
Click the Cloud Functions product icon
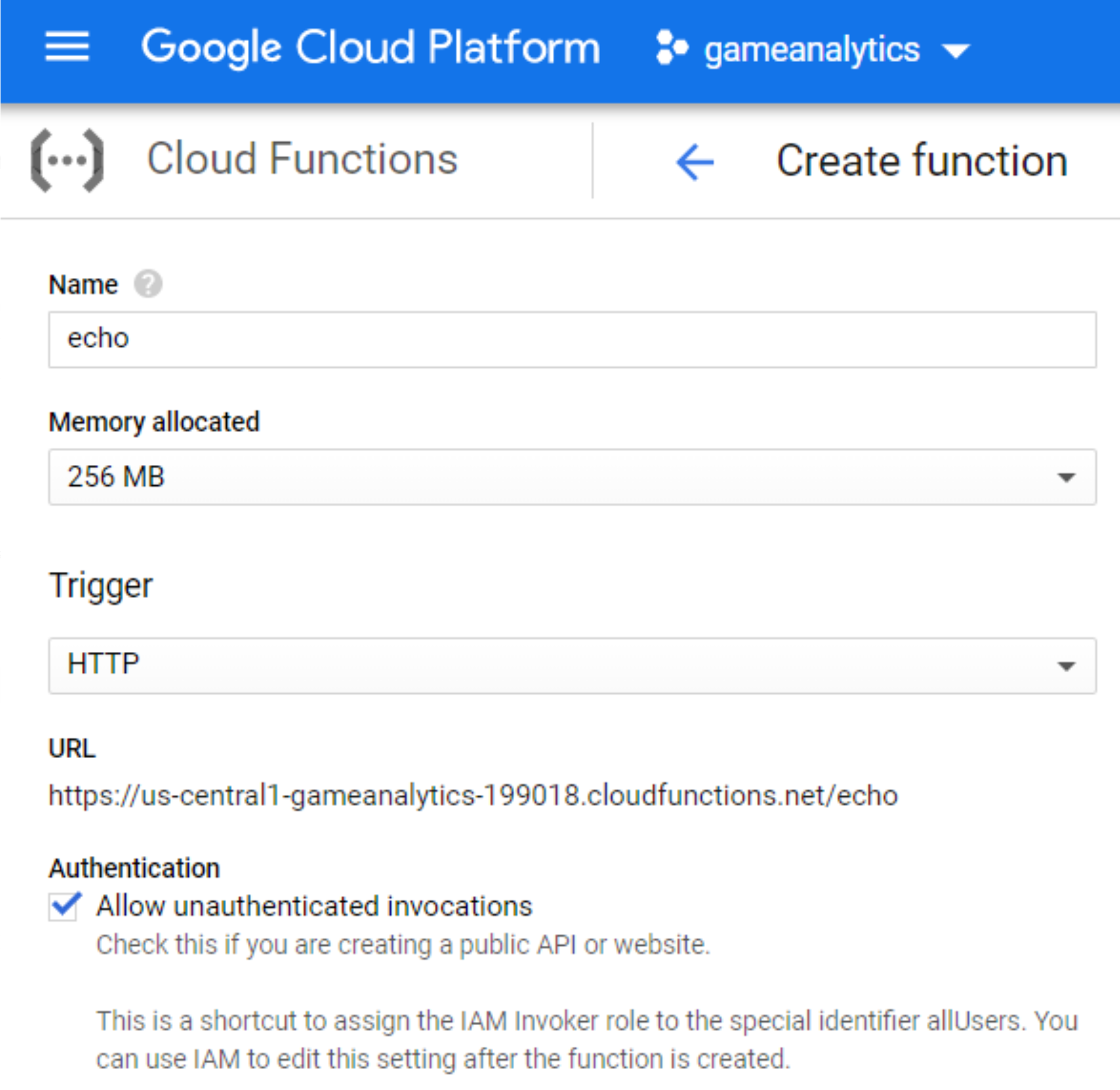coord(67,160)
